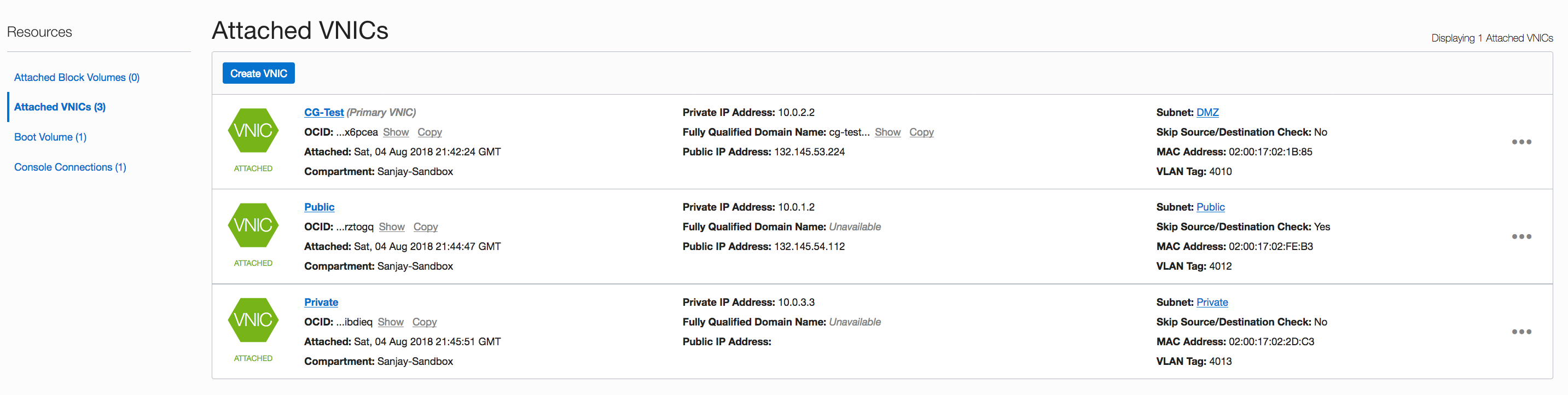Open three-dot menu for Private VNIC
This screenshot has width=1568, height=395.
[x=1521, y=332]
